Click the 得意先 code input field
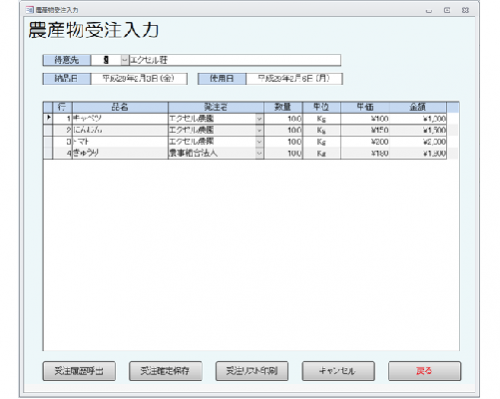The image size is (500, 399). point(106,60)
